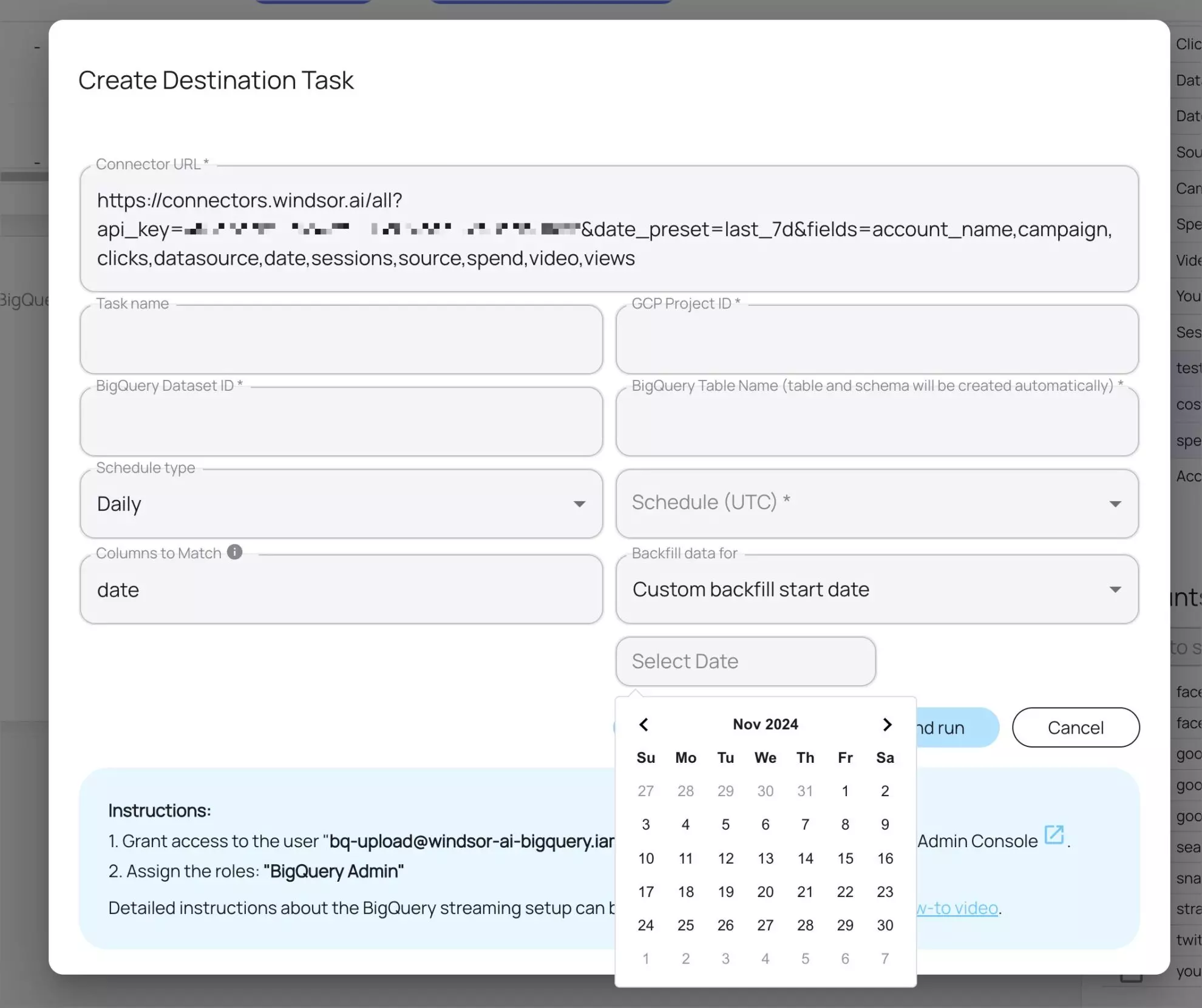The height and width of the screenshot is (1008, 1202).
Task: Focus the Task name field
Action: [x=341, y=339]
